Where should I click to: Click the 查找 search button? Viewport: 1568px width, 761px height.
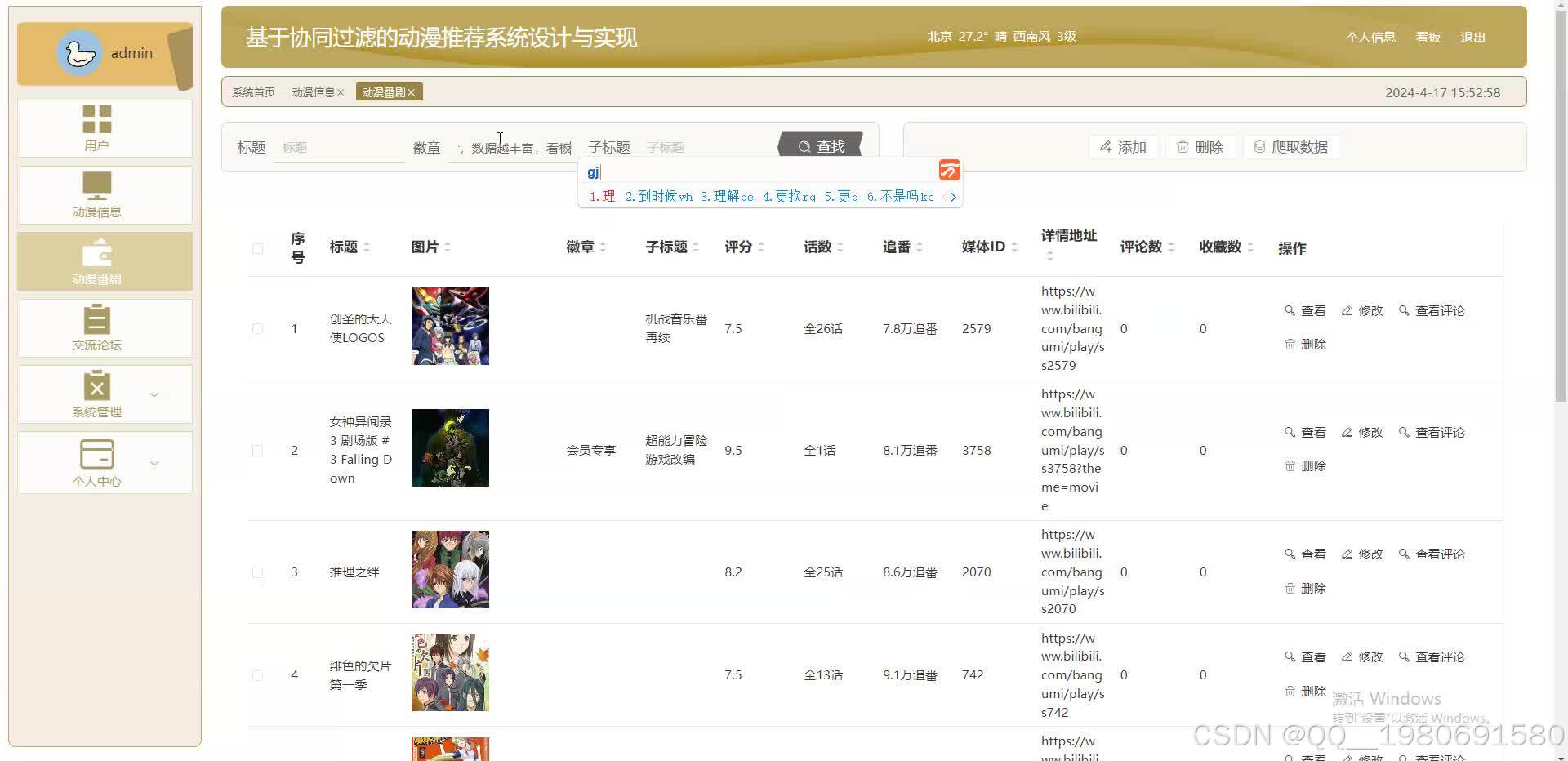[x=821, y=146]
